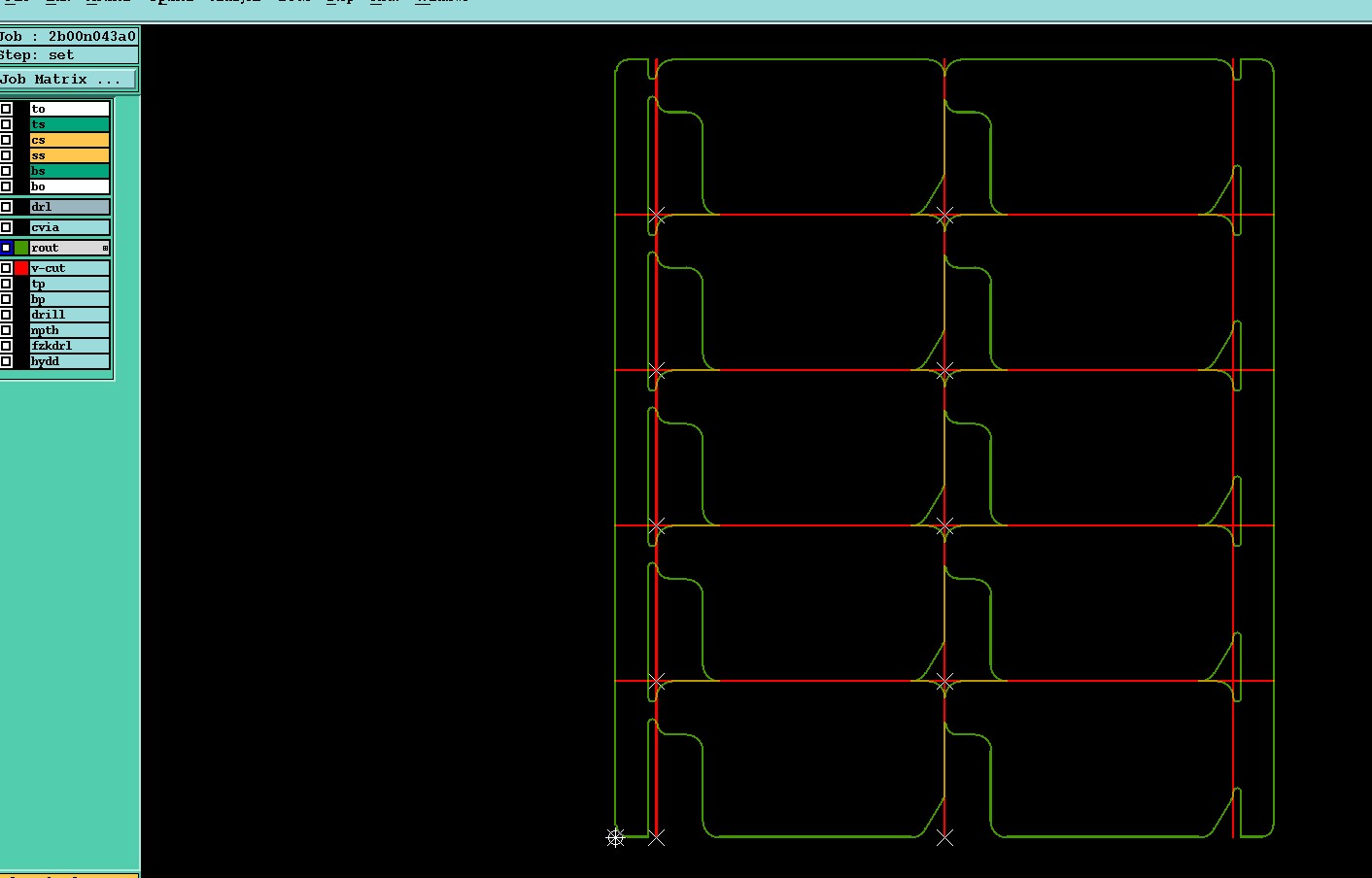Toggle the checkbox for layer cs
This screenshot has height=878, width=1372.
point(6,140)
